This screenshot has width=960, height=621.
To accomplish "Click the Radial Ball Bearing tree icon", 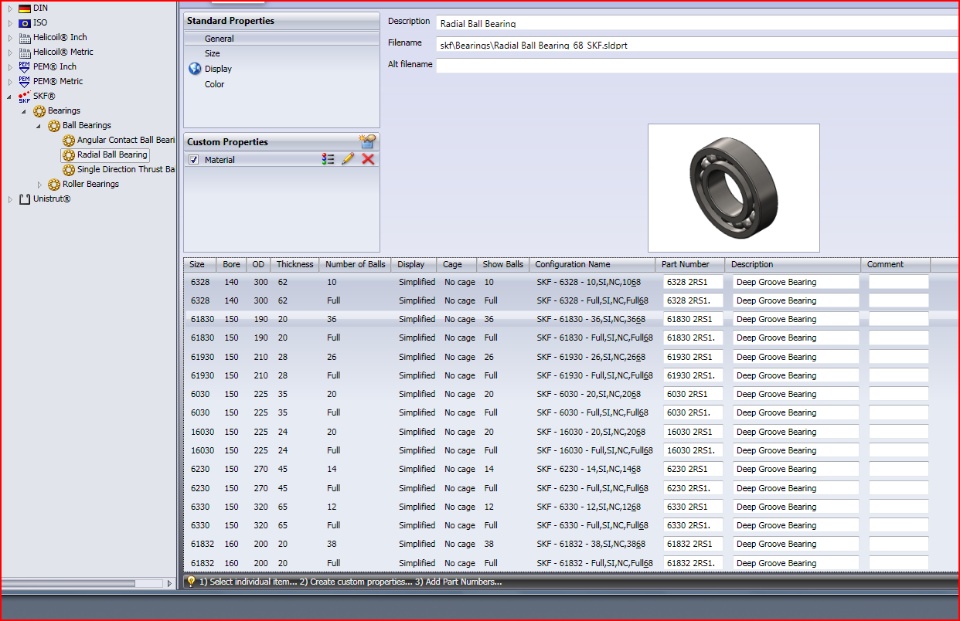I will [x=69, y=155].
